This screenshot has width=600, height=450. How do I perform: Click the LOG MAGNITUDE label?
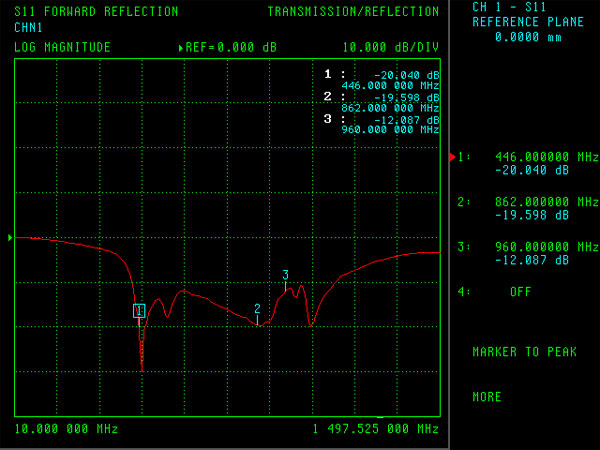click(x=62, y=47)
